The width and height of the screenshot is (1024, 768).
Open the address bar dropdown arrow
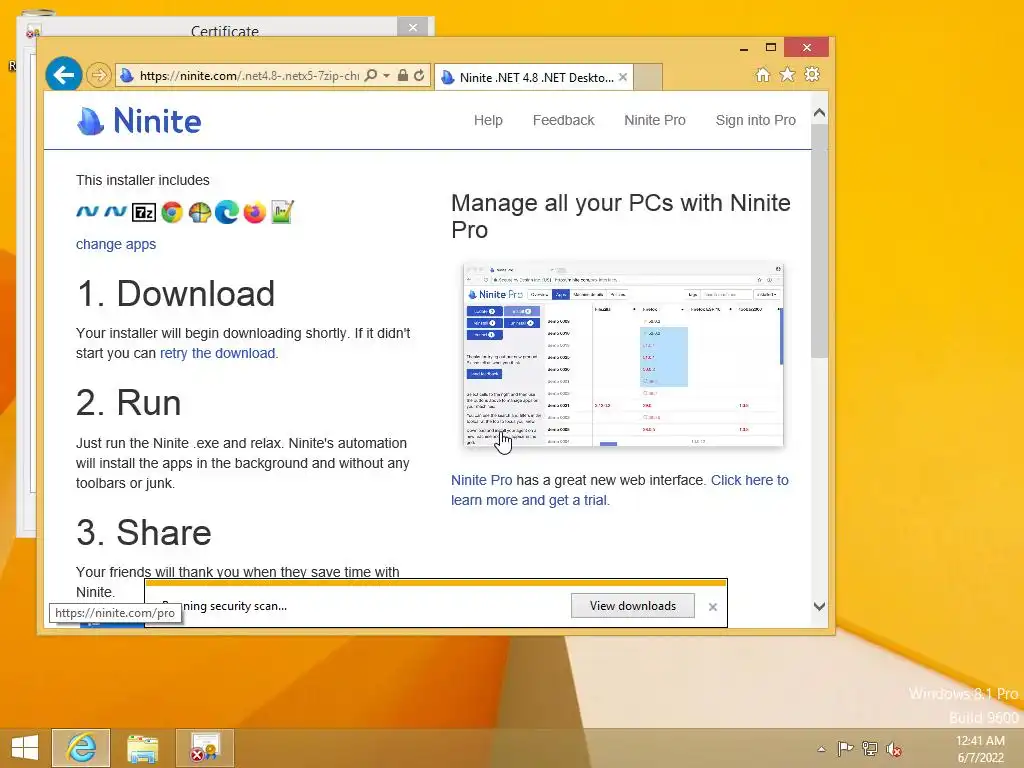click(387, 76)
